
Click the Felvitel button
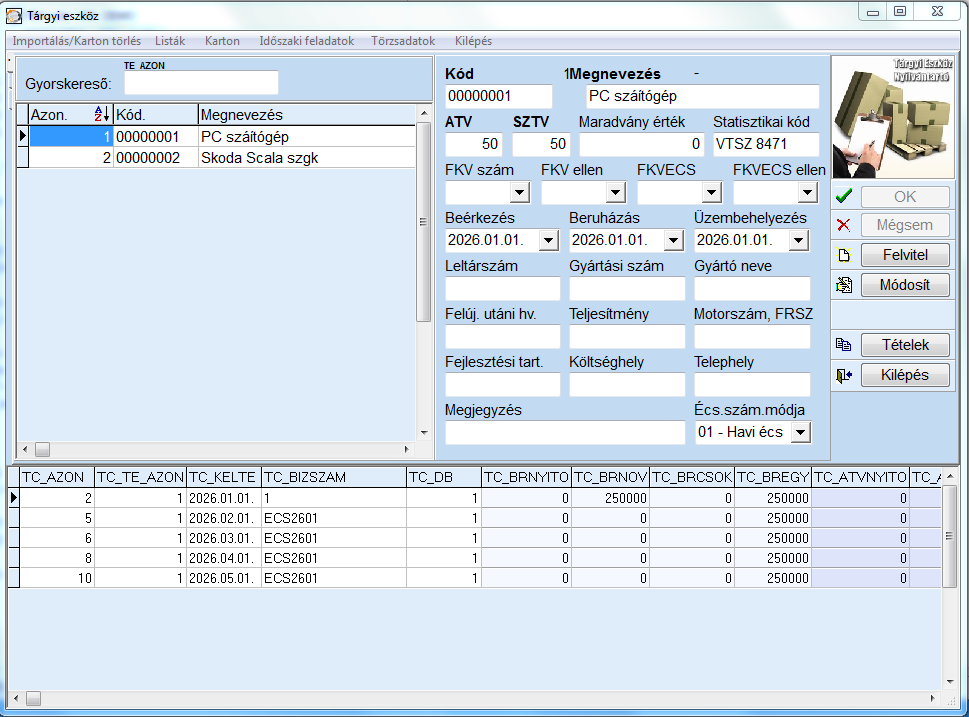[905, 255]
